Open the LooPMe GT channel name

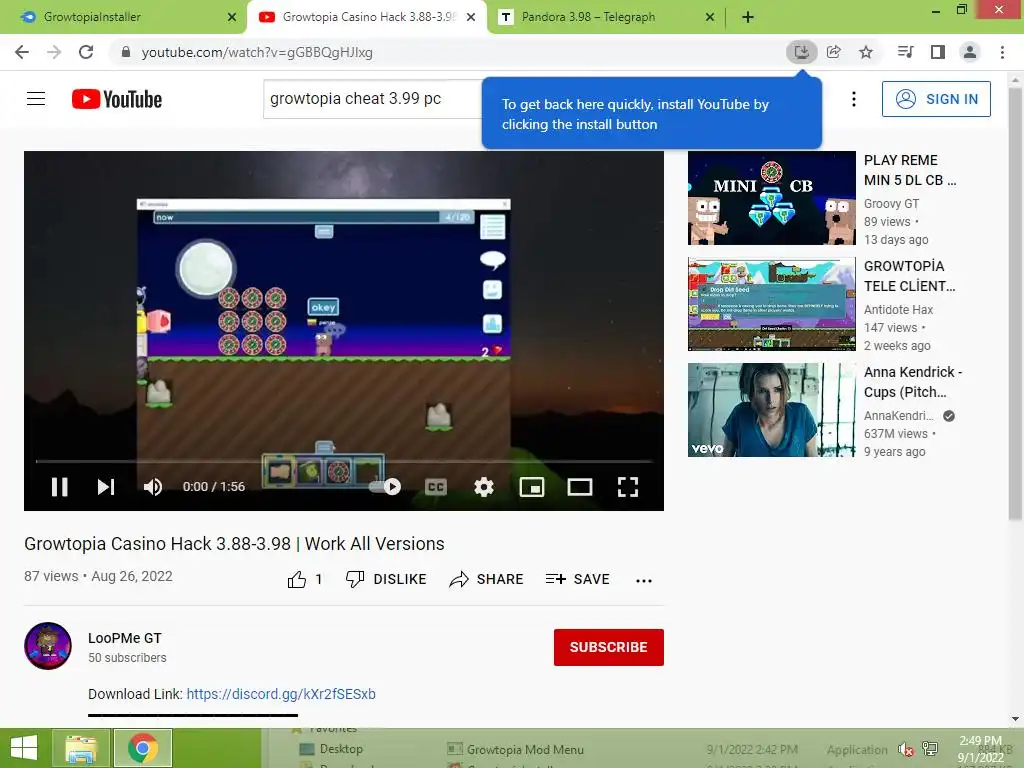[x=125, y=638]
